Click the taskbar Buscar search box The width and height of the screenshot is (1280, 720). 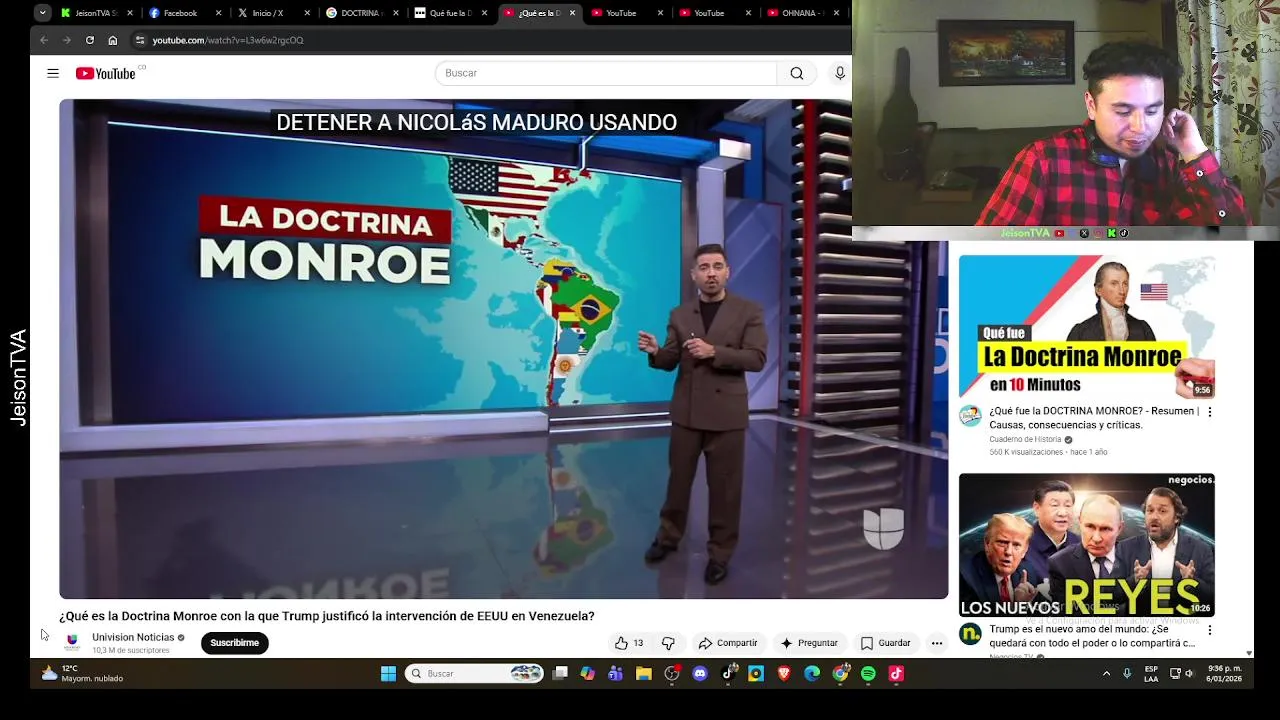pyautogui.click(x=475, y=674)
